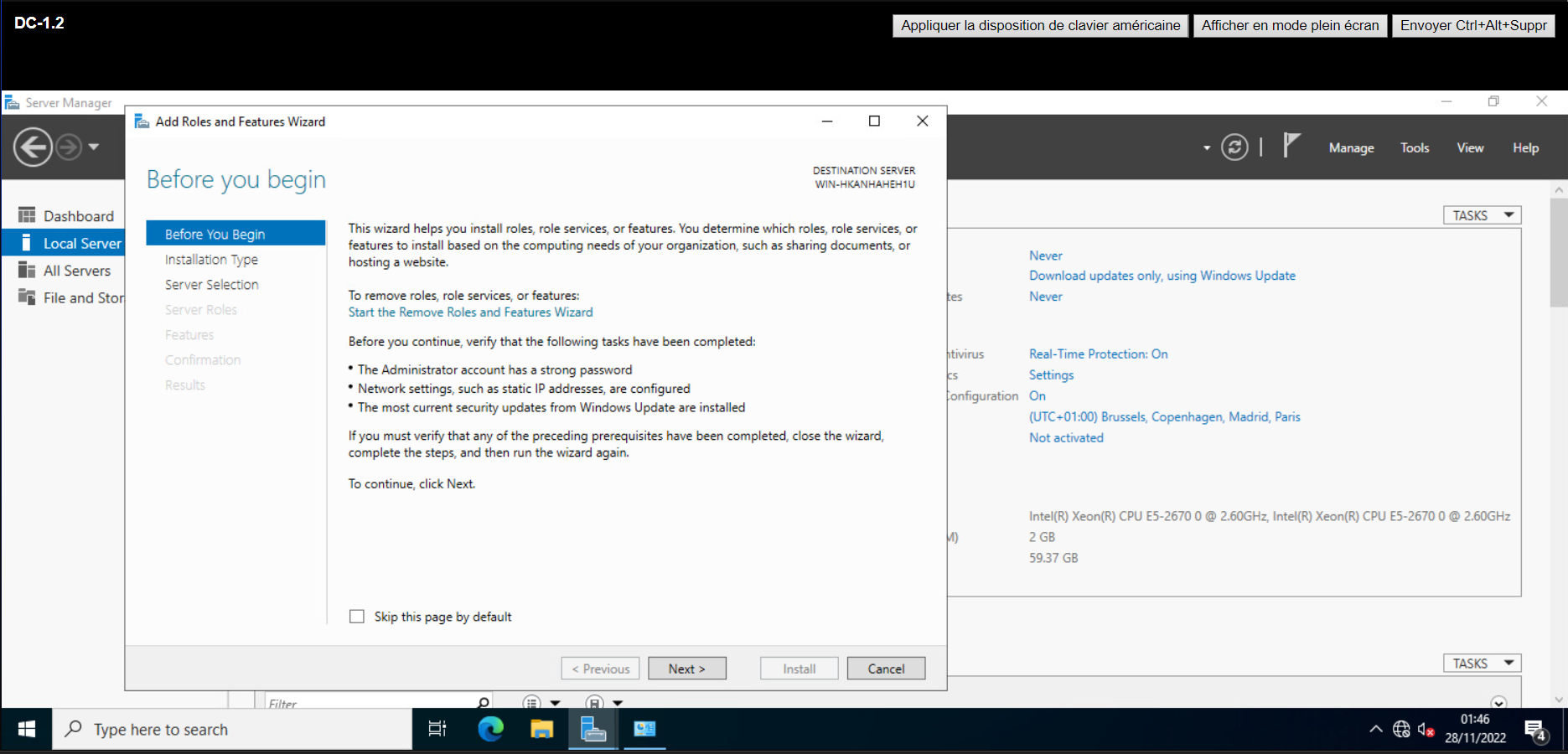Click the magnifier icon next to the Filter box

[483, 702]
